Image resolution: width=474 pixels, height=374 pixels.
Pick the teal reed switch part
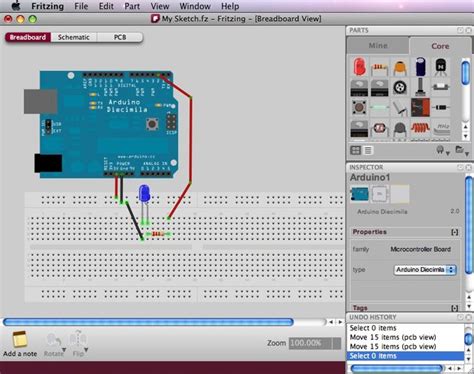pos(379,107)
